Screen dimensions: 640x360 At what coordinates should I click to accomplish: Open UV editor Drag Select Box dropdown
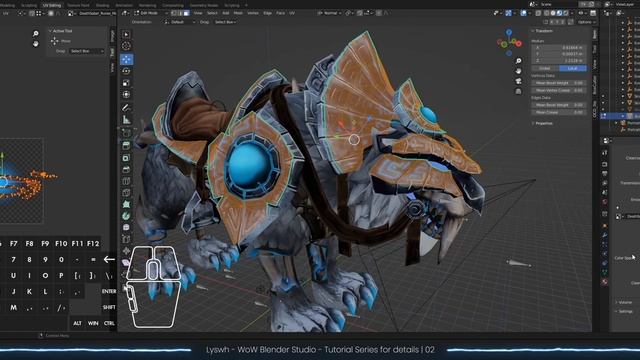click(x=87, y=51)
